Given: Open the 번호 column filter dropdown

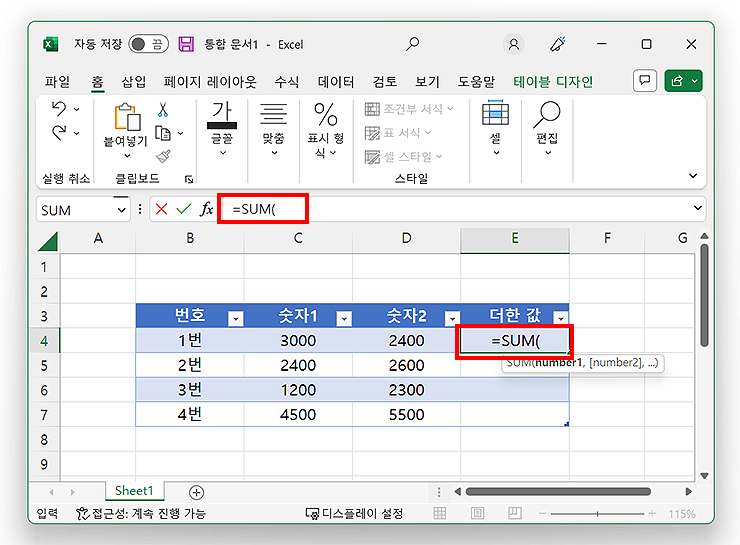Looking at the screenshot, I should (235, 319).
